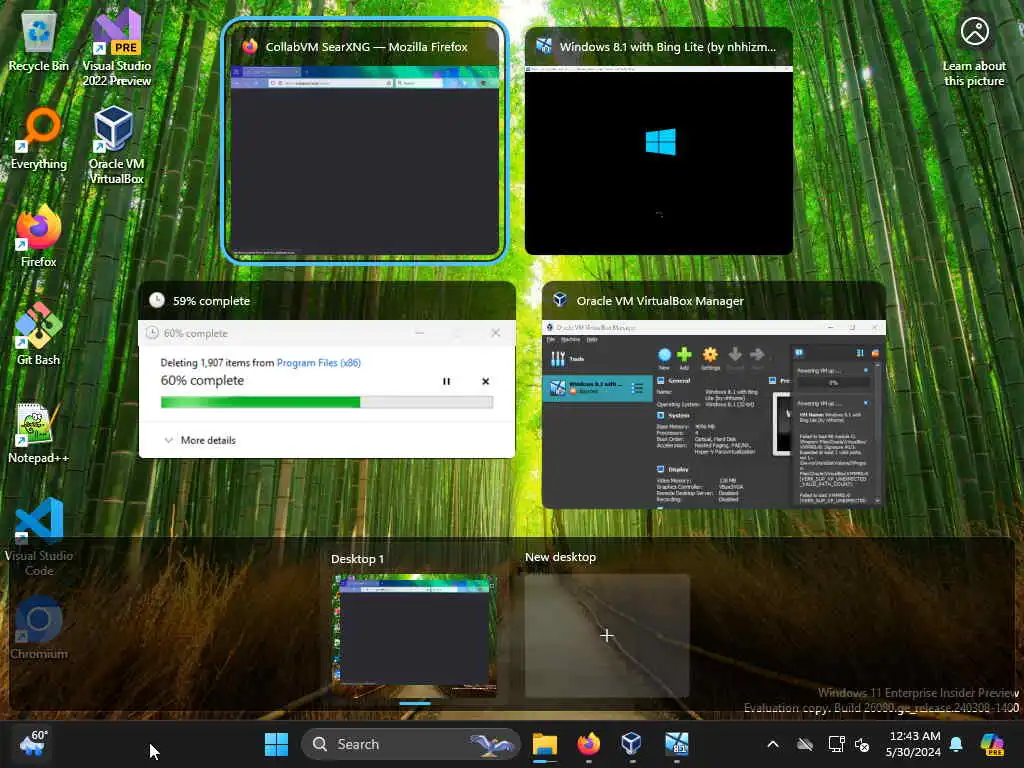Open the Machine menu in VirtualBox Manager

coord(570,340)
